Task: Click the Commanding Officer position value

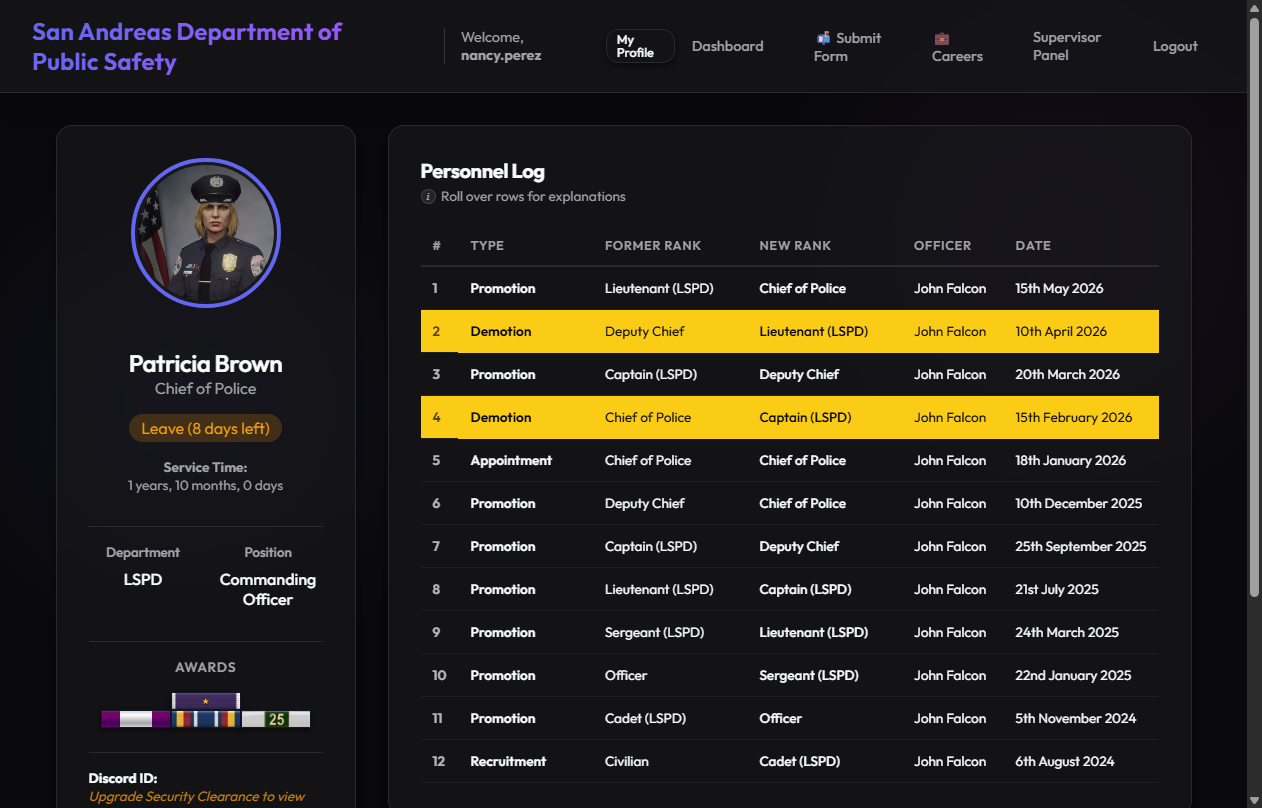Action: click(268, 589)
